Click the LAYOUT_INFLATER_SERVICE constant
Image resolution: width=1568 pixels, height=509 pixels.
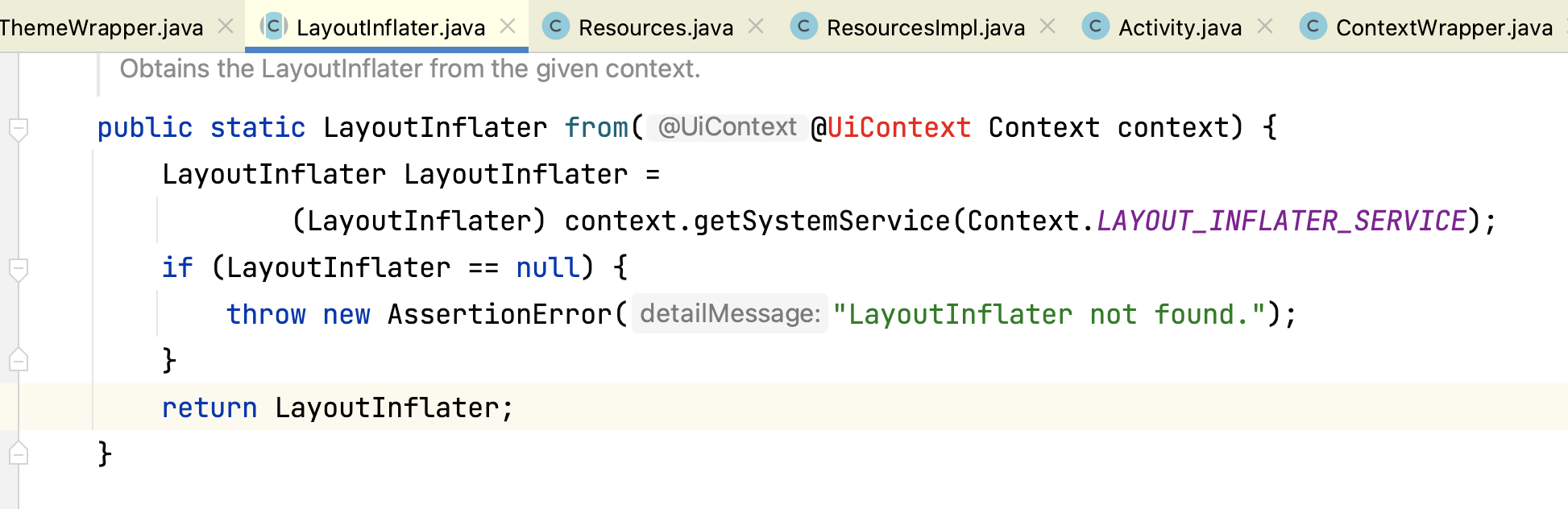(x=1281, y=221)
